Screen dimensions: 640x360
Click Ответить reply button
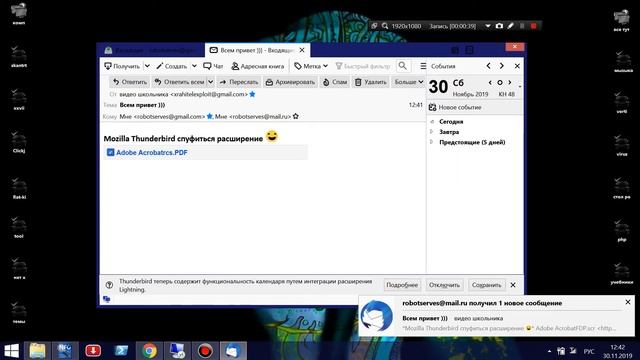pyautogui.click(x=130, y=82)
